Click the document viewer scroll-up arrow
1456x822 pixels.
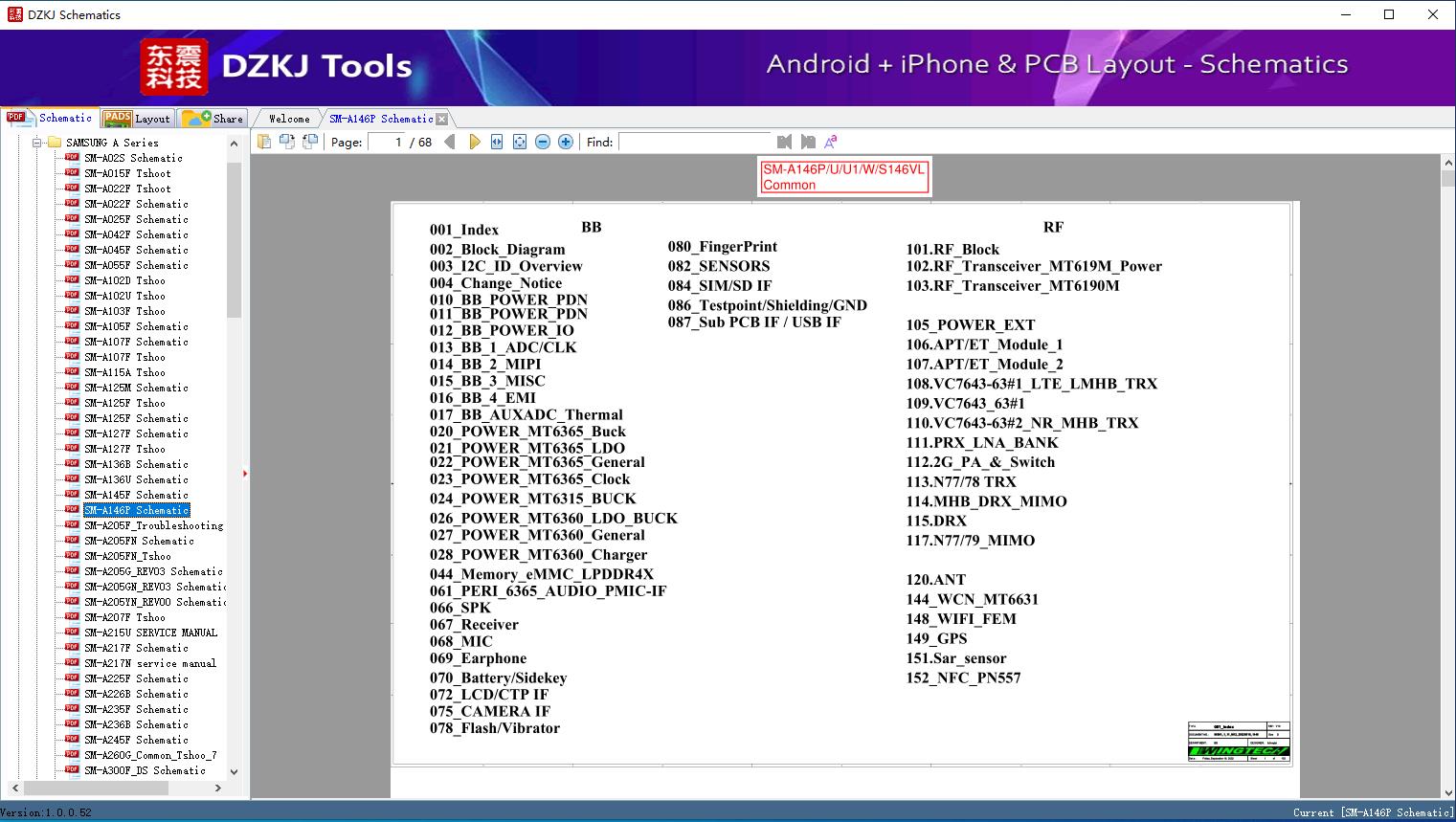(1447, 164)
